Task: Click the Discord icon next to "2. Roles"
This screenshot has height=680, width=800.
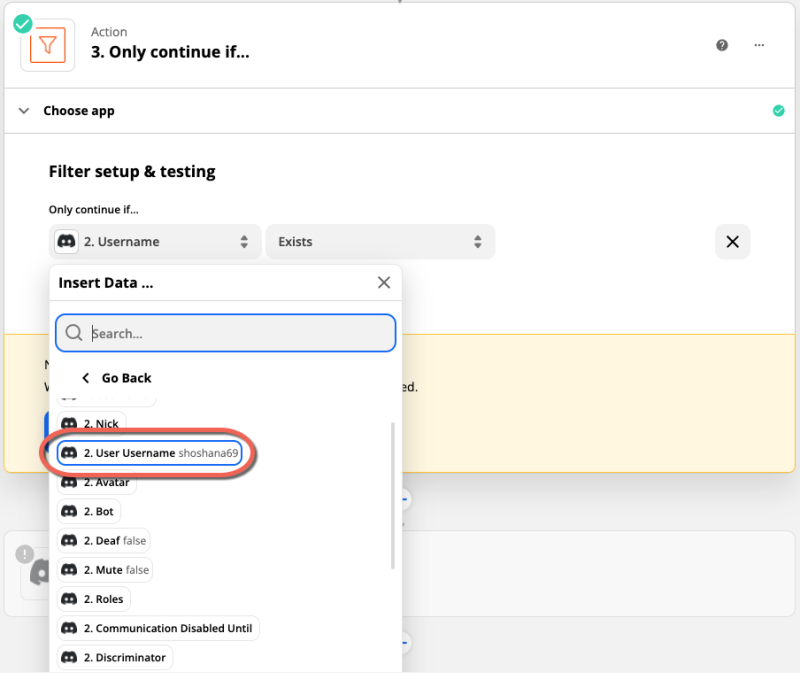Action: (70, 598)
